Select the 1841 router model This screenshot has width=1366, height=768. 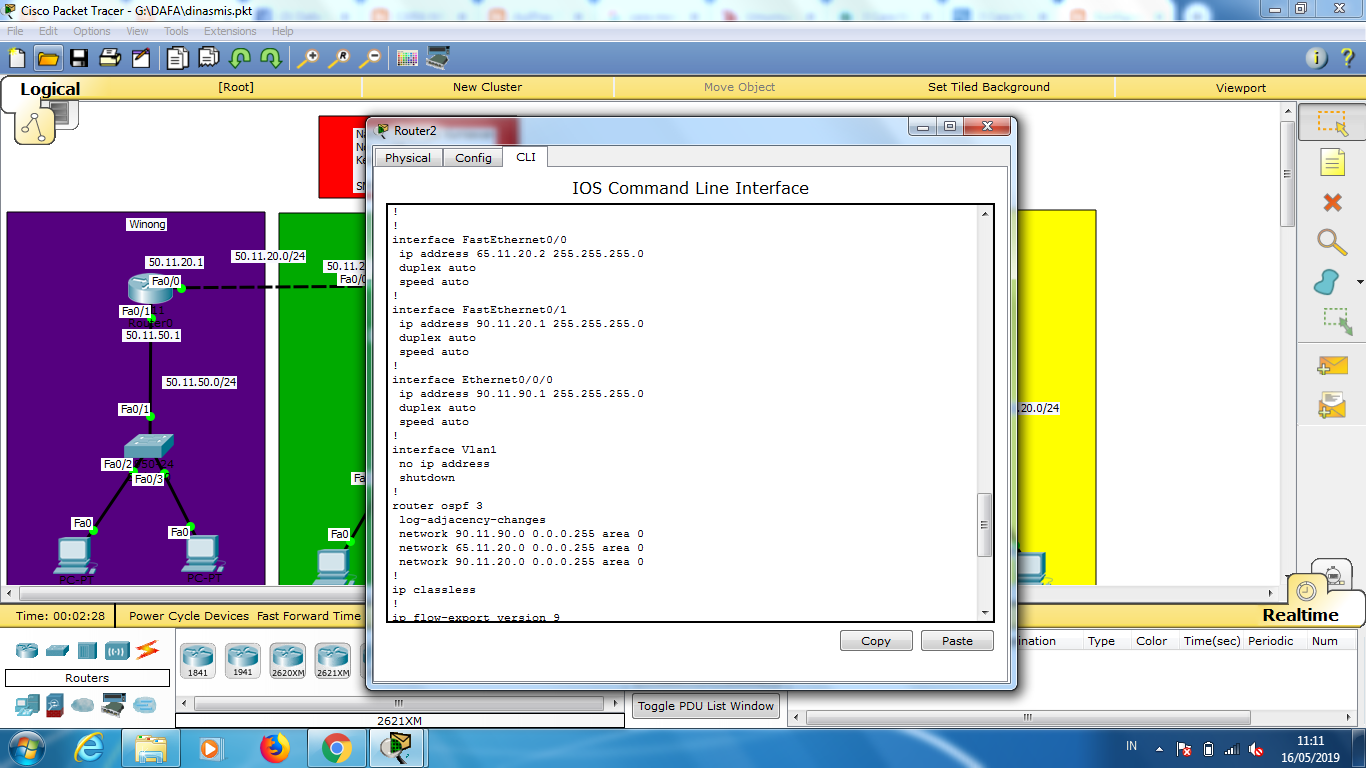click(x=197, y=660)
